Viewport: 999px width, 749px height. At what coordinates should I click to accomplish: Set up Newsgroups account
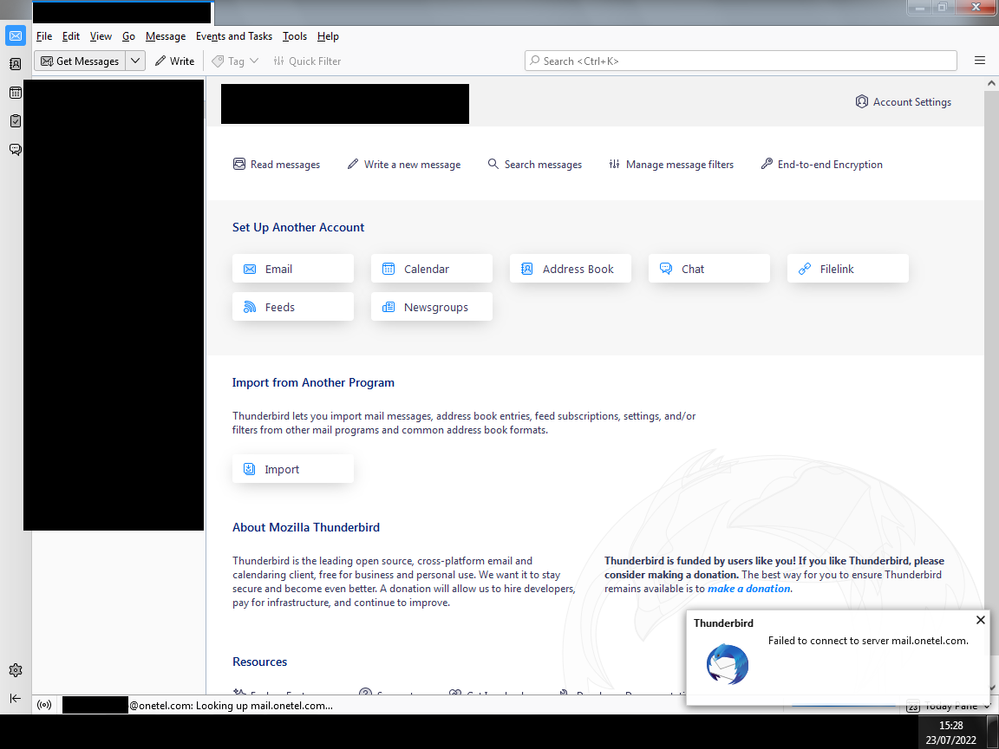click(432, 307)
